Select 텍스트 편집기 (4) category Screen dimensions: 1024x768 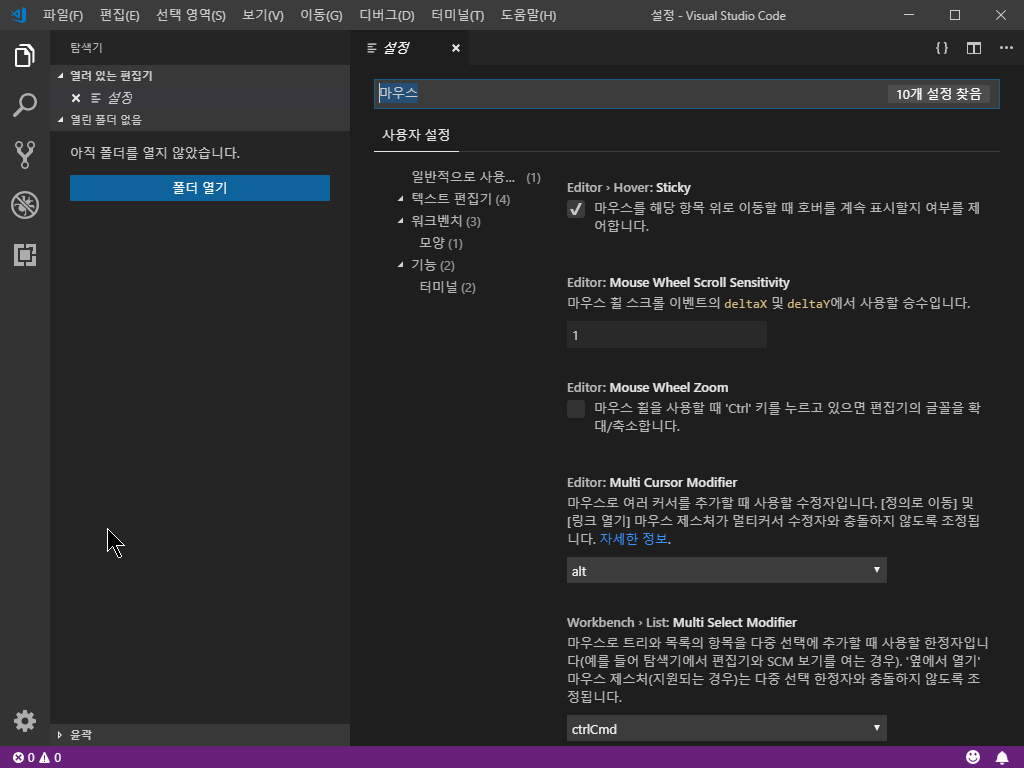pyautogui.click(x=460, y=199)
